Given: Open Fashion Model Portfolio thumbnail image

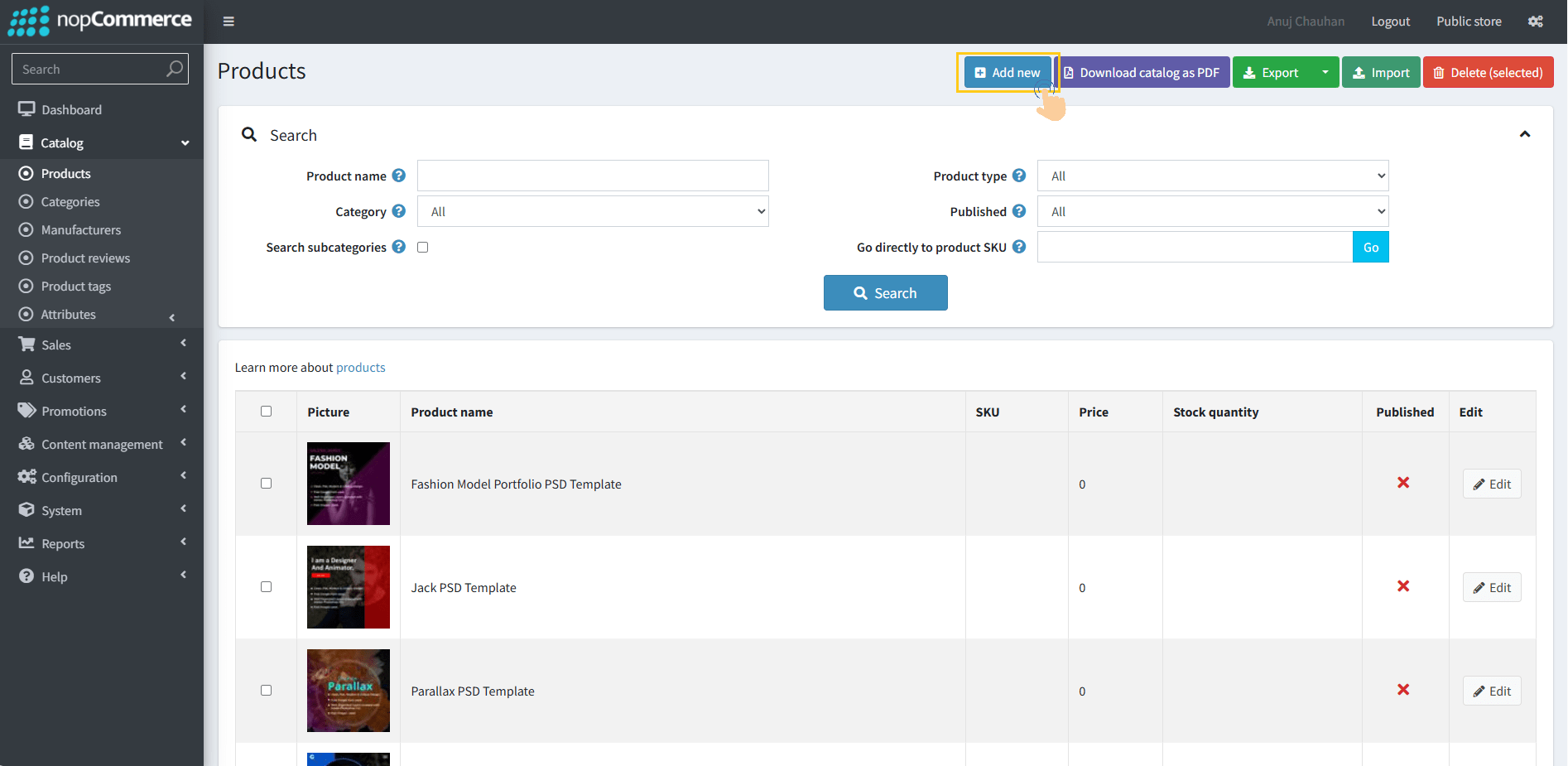Looking at the screenshot, I should (349, 484).
